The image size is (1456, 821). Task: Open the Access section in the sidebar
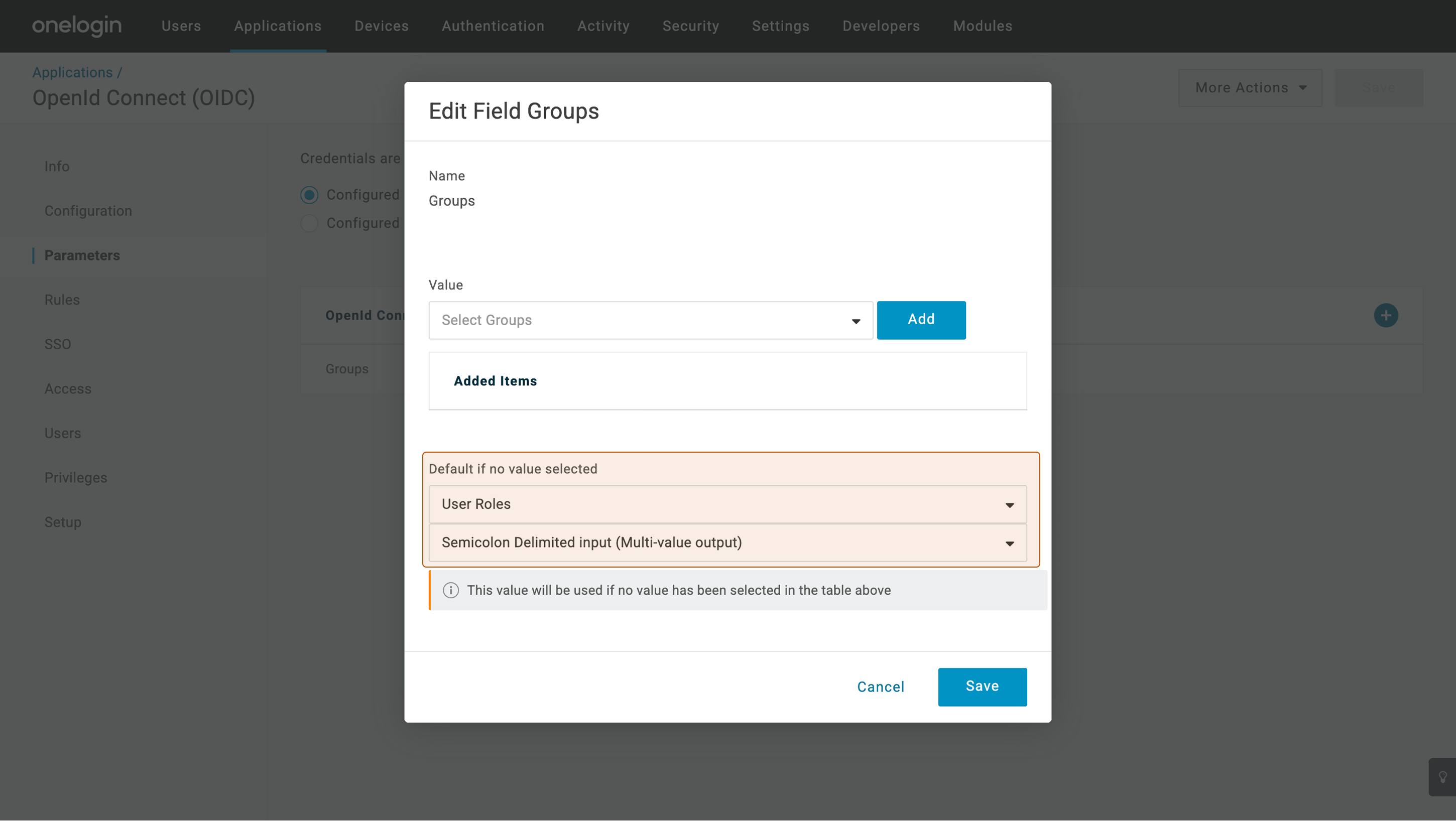[x=67, y=389]
